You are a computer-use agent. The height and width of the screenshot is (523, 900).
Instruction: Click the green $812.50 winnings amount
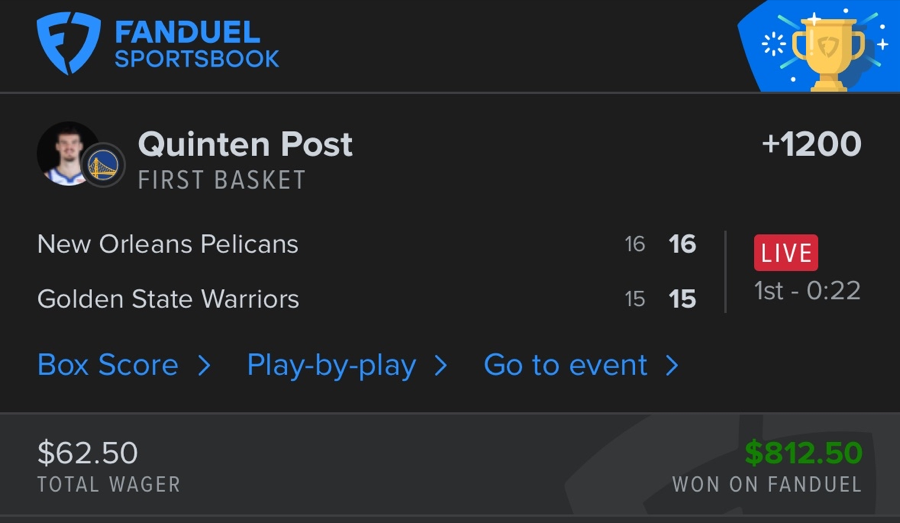(803, 453)
